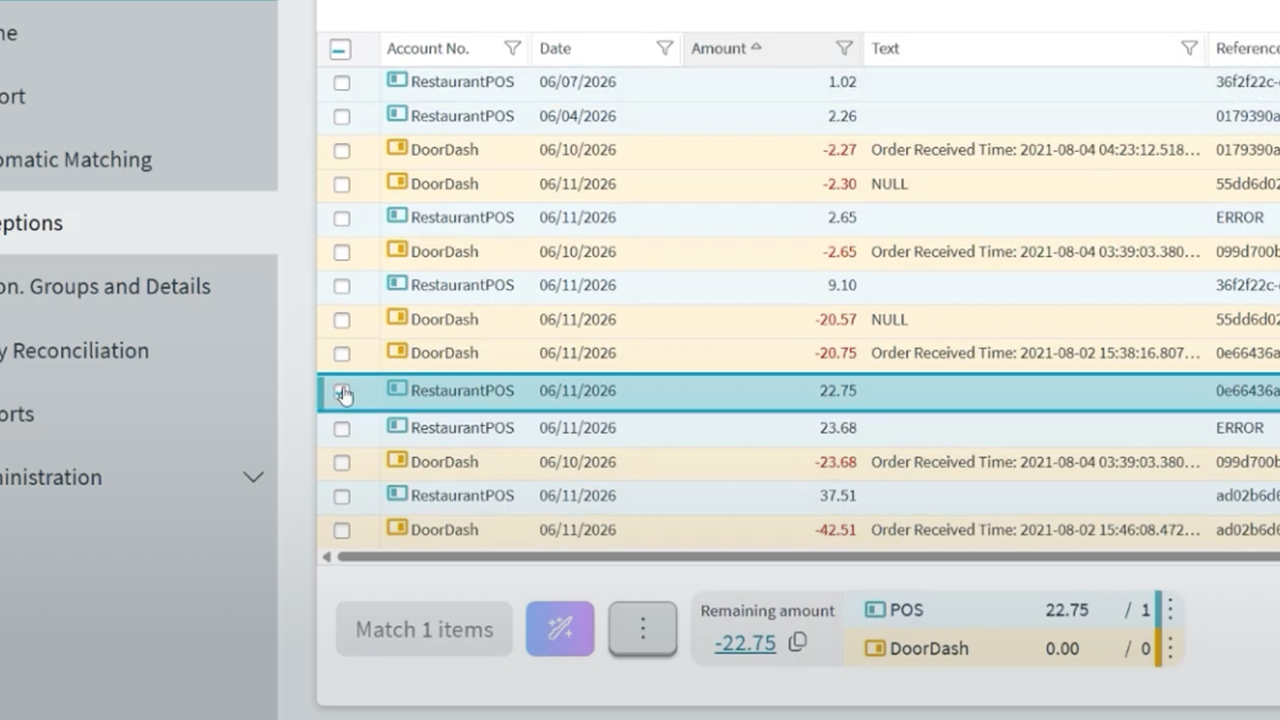Click the RestaurantPOS icon in 1.02 row
Image resolution: width=1280 pixels, height=720 pixels.
point(397,80)
